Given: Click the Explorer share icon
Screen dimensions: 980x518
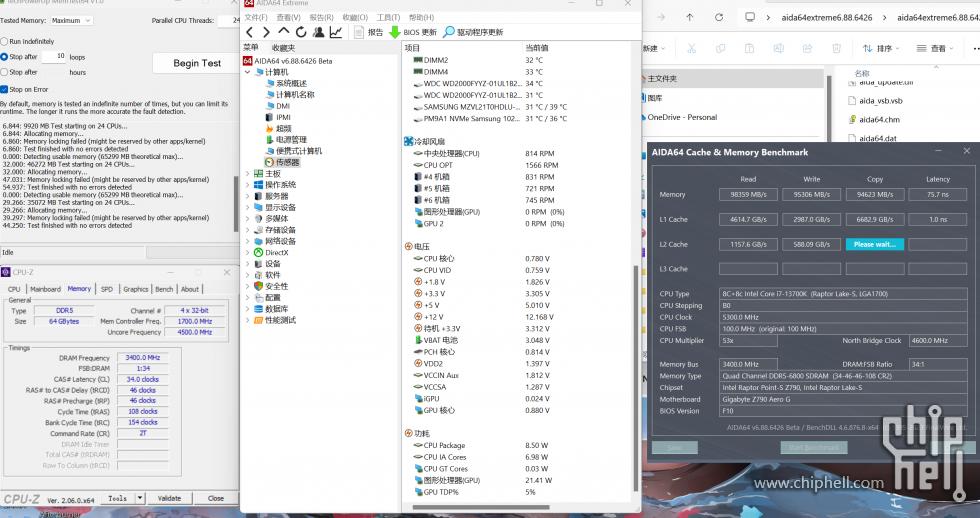Looking at the screenshot, I should (x=808, y=48).
